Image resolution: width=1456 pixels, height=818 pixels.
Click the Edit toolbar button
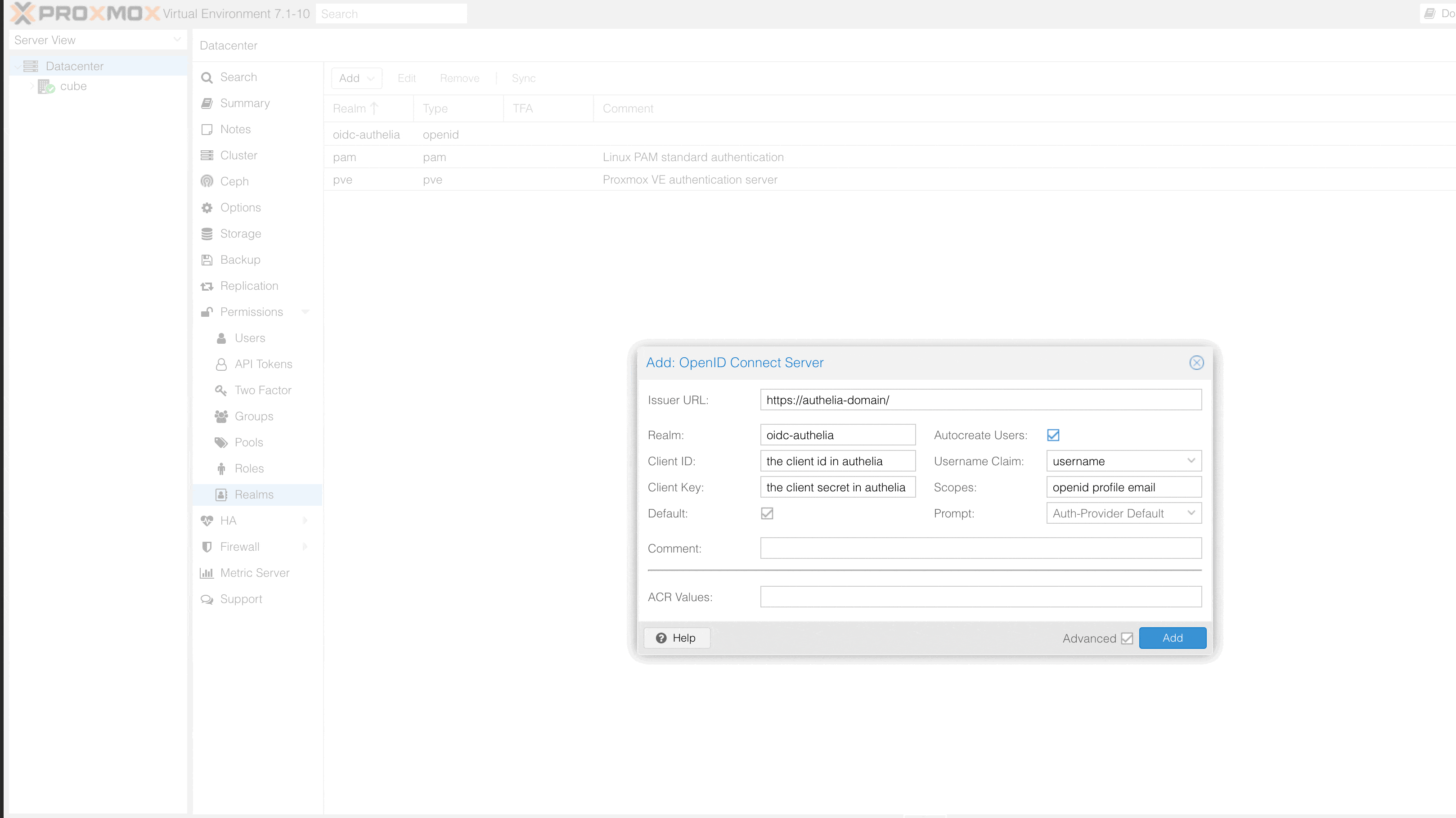pos(407,78)
